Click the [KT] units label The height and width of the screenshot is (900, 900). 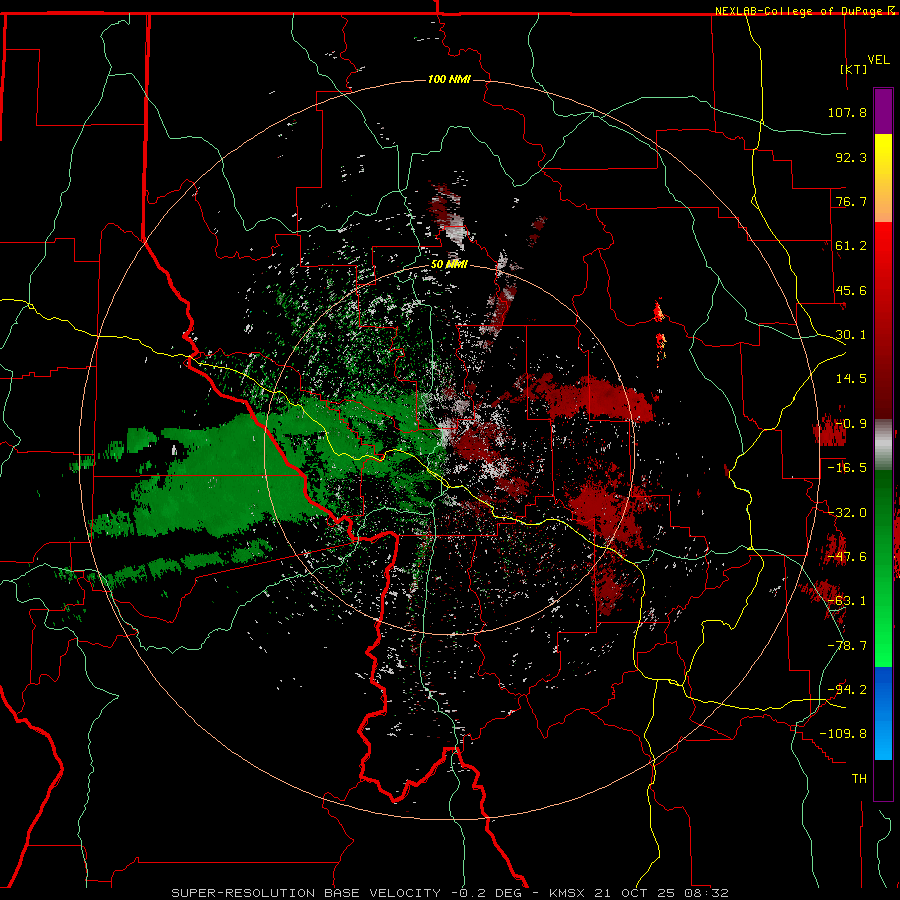coord(854,69)
